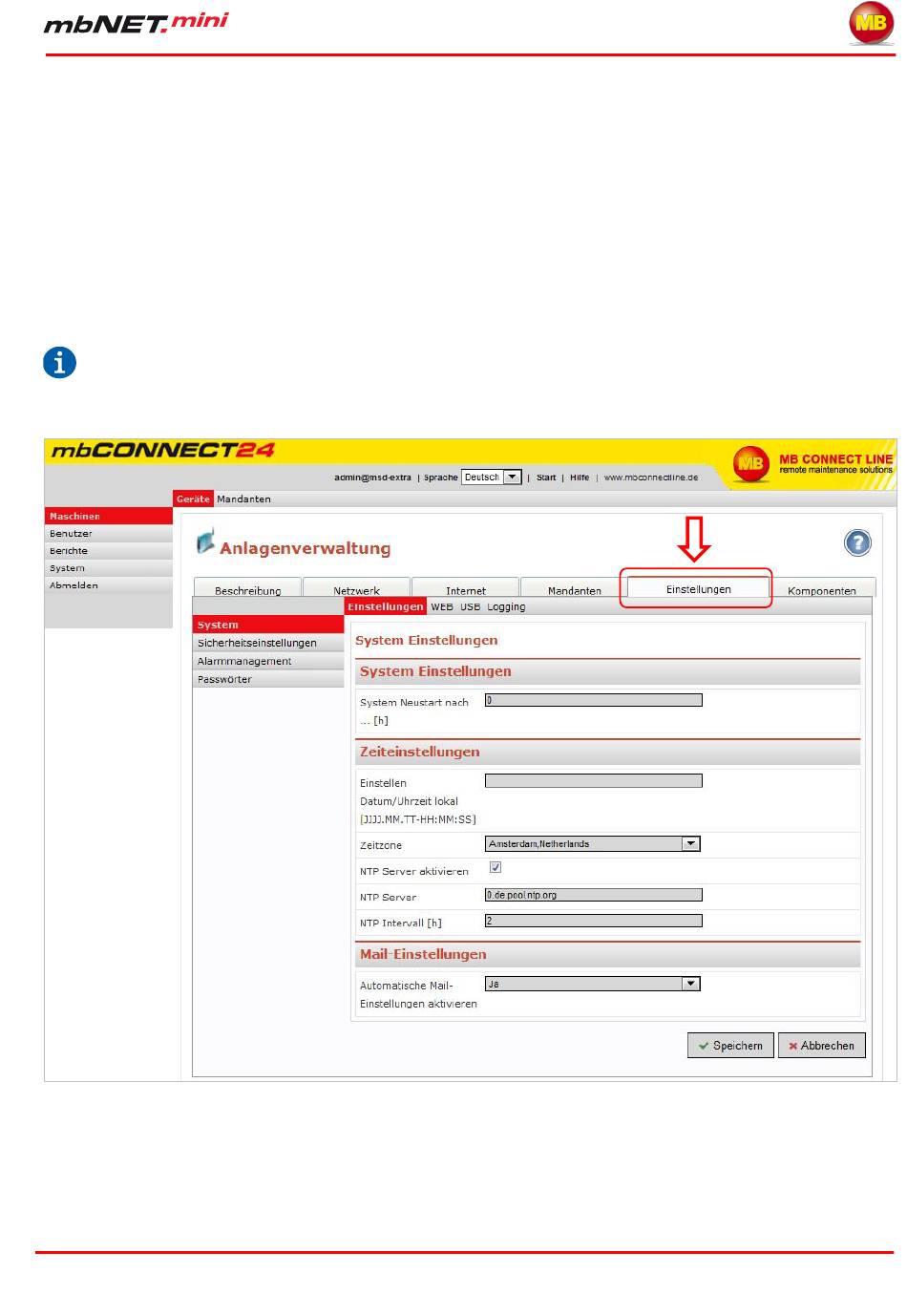Toggle NTP Server aktivieren checkbox
Image resolution: width=907 pixels, height=1316 pixels.
(x=496, y=867)
